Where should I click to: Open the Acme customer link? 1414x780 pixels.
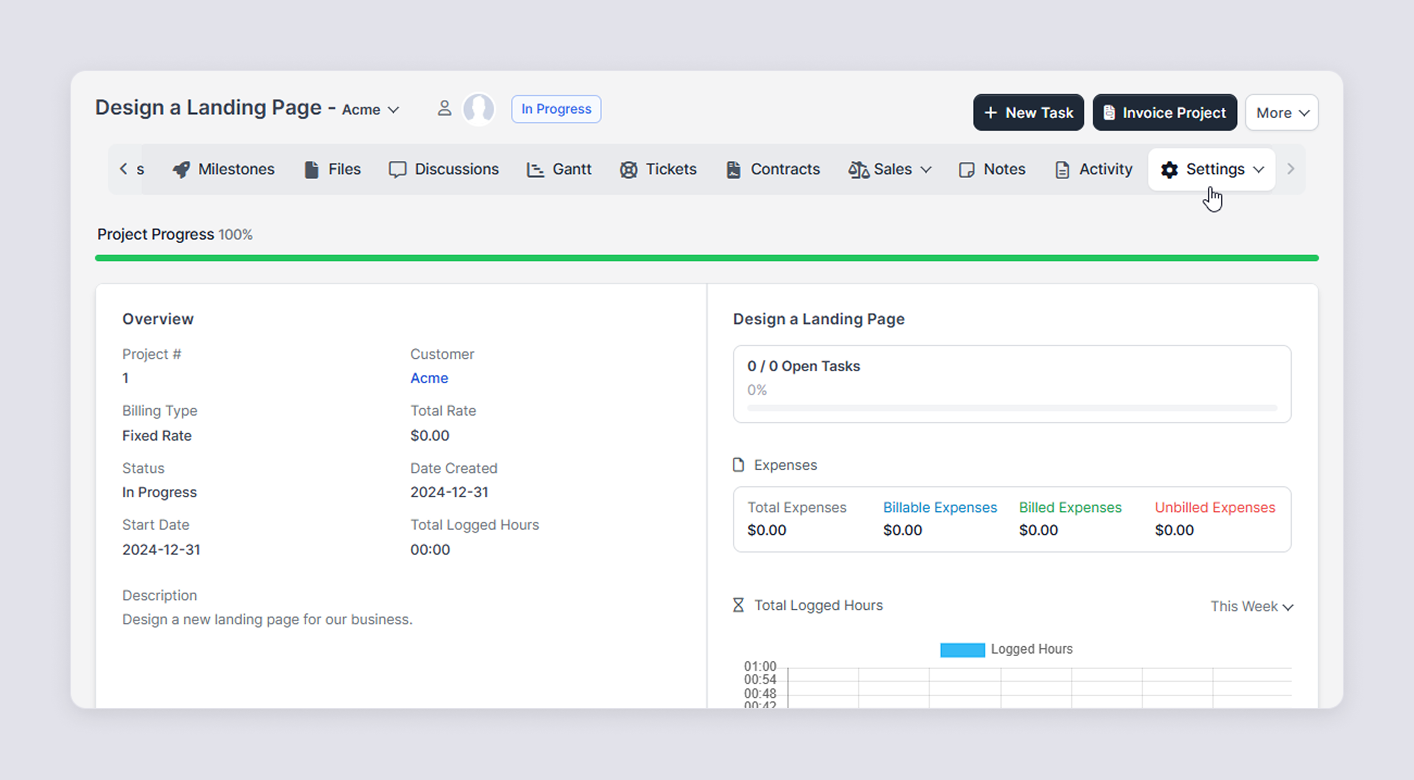coord(429,378)
